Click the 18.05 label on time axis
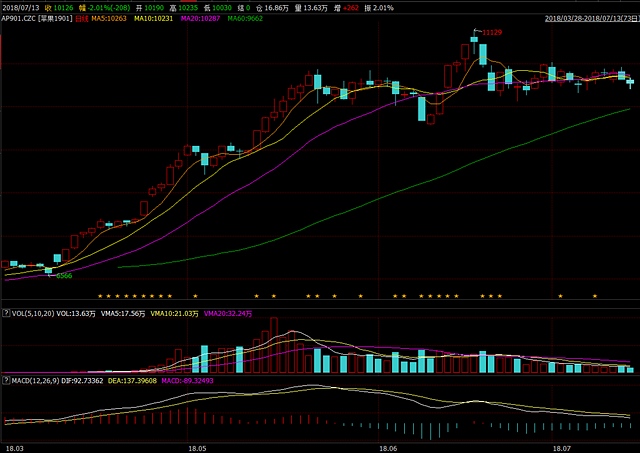Screen dimensions: 640x453 pyautogui.click(x=196, y=448)
